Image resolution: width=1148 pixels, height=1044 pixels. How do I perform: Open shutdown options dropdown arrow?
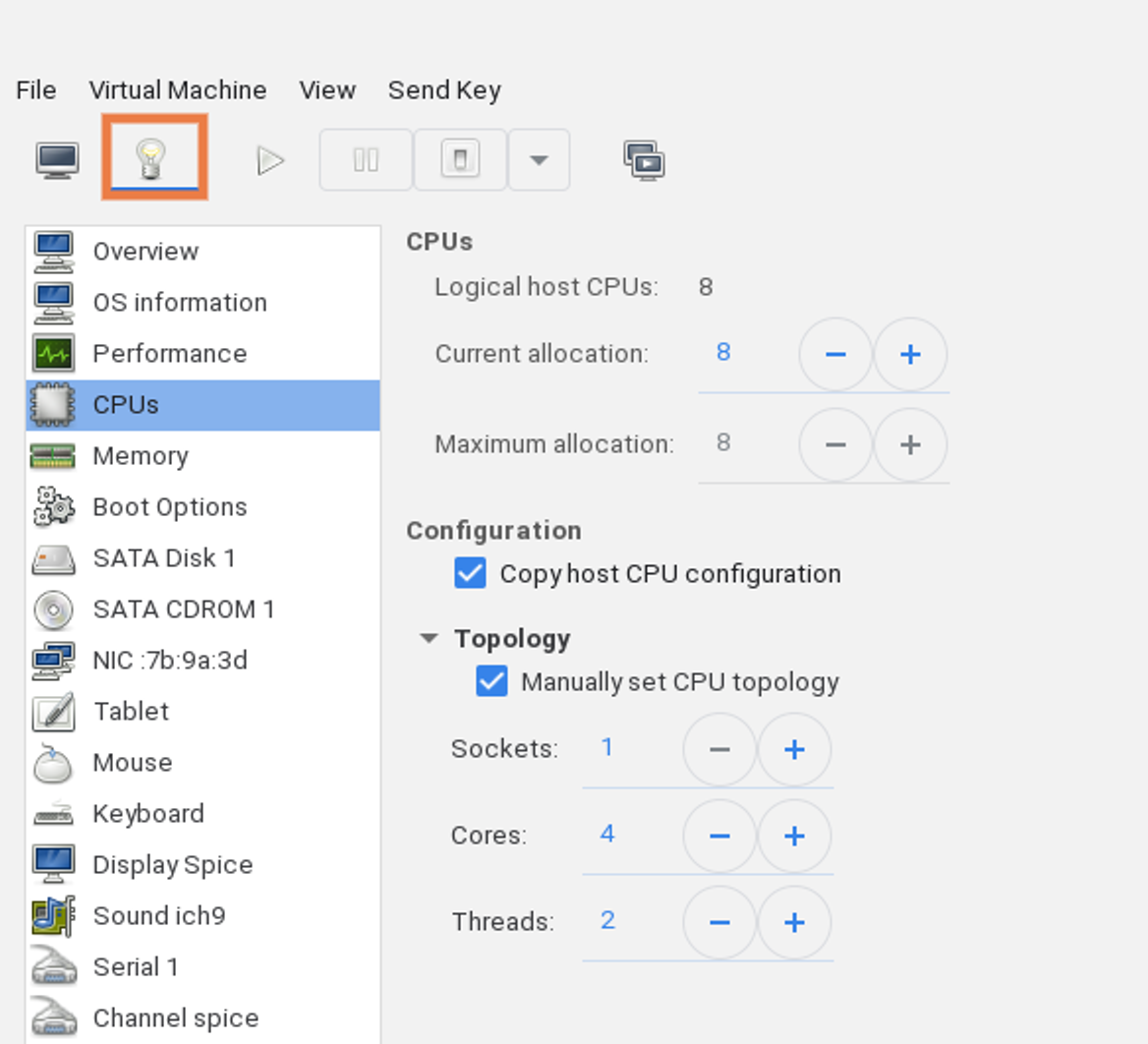pyautogui.click(x=539, y=160)
